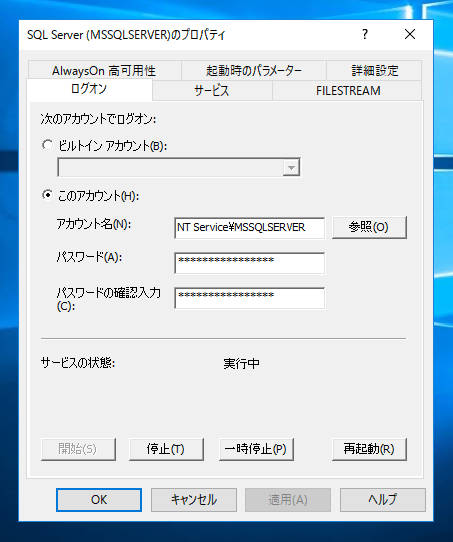Click the 適用(A) apply button

click(288, 500)
